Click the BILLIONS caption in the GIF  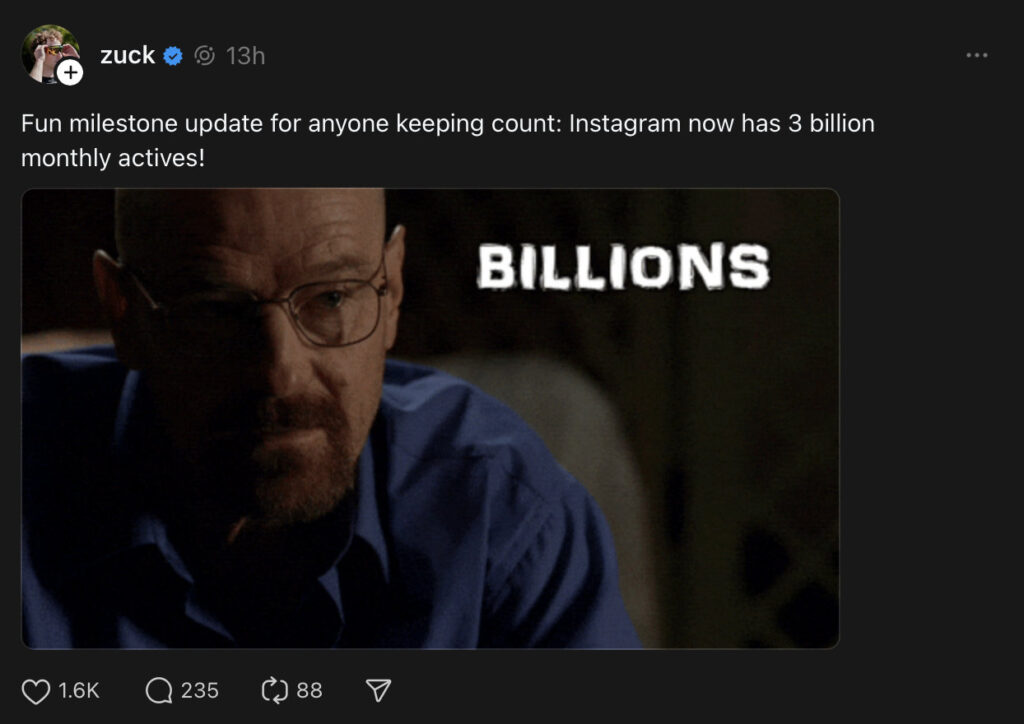click(623, 268)
